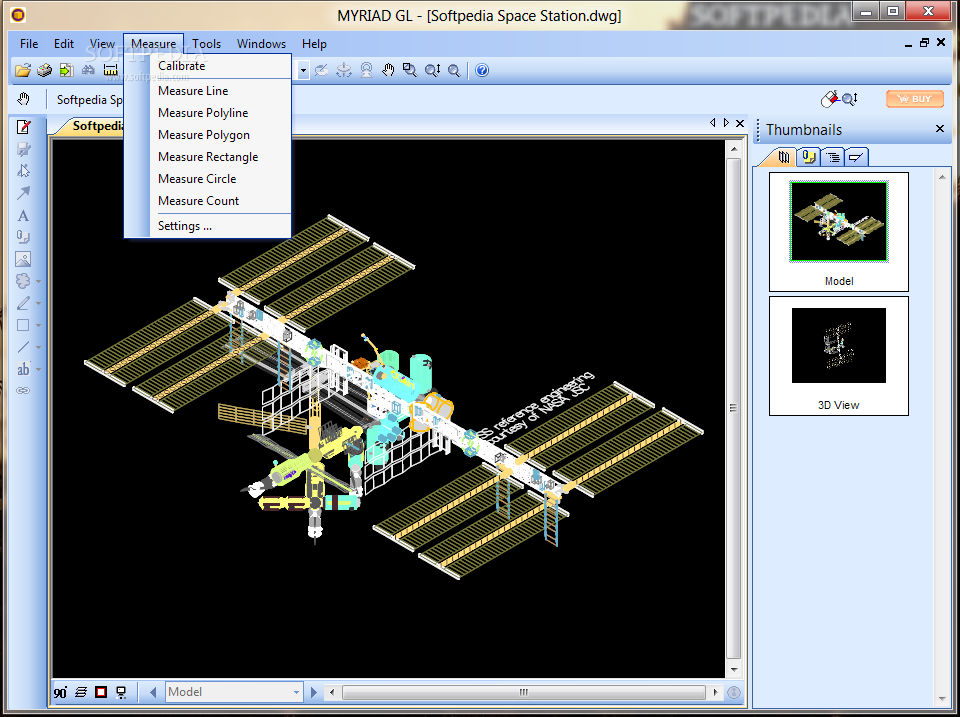The image size is (960, 717).
Task: Switch to the outline list tab in Thumbnails panel
Action: (x=833, y=157)
